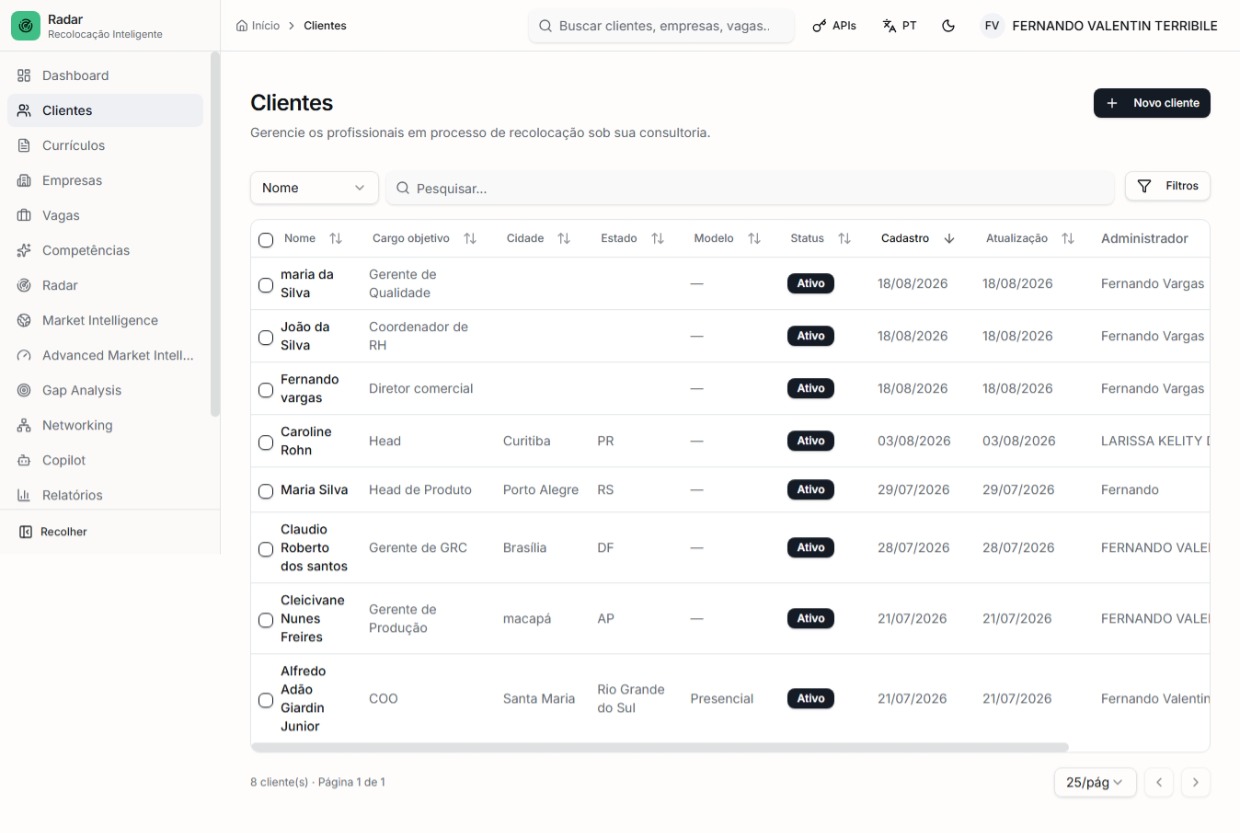Click the Networking nodes icon

click(x=24, y=425)
